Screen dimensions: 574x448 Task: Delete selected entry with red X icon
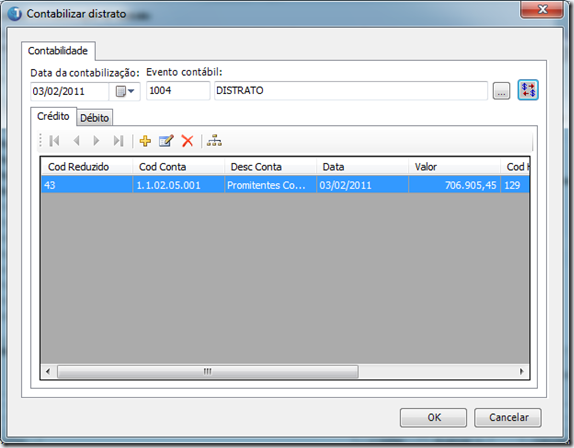click(187, 141)
